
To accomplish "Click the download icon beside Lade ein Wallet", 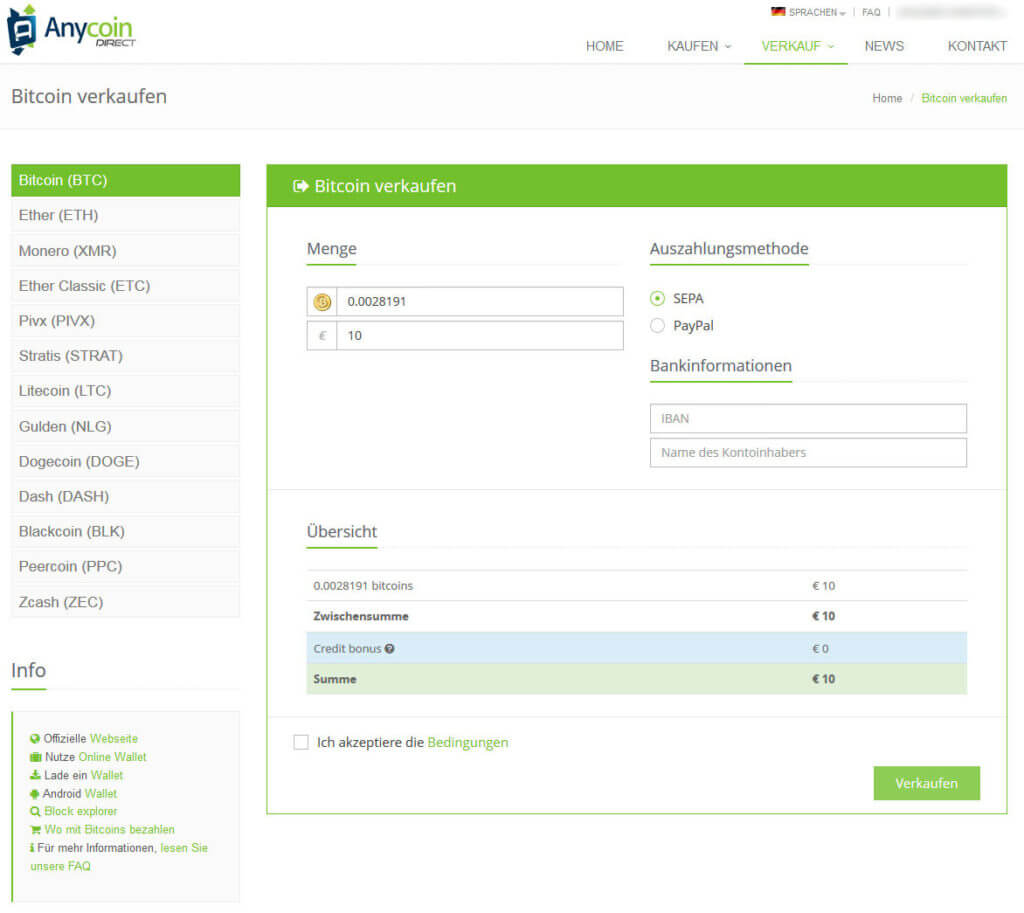I will (35, 775).
